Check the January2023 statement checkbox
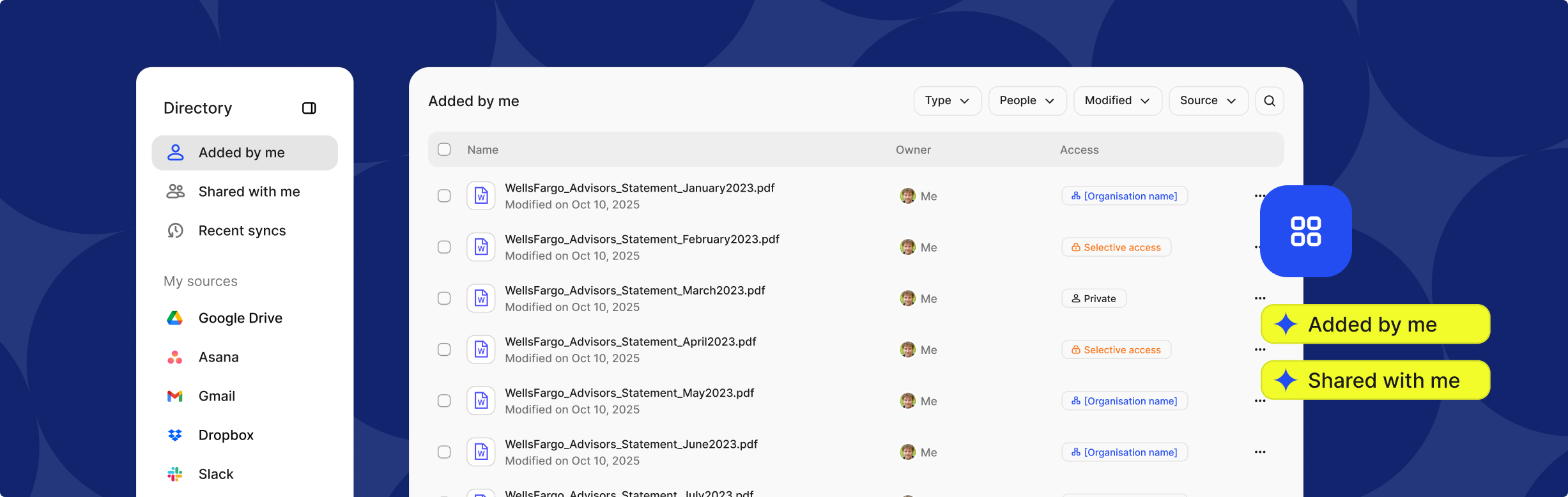 444,196
